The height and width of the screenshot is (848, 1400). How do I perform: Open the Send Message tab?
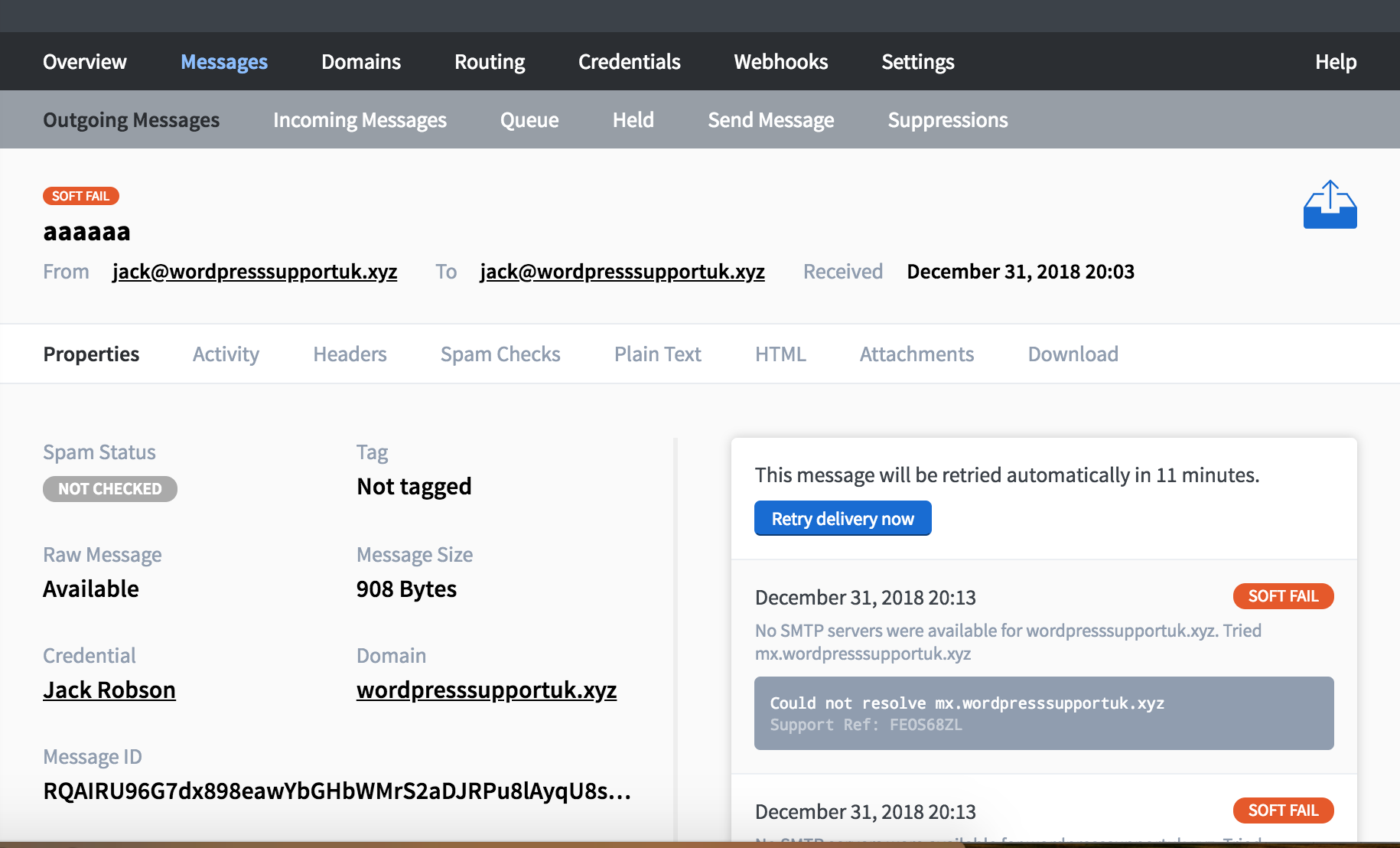tap(770, 119)
